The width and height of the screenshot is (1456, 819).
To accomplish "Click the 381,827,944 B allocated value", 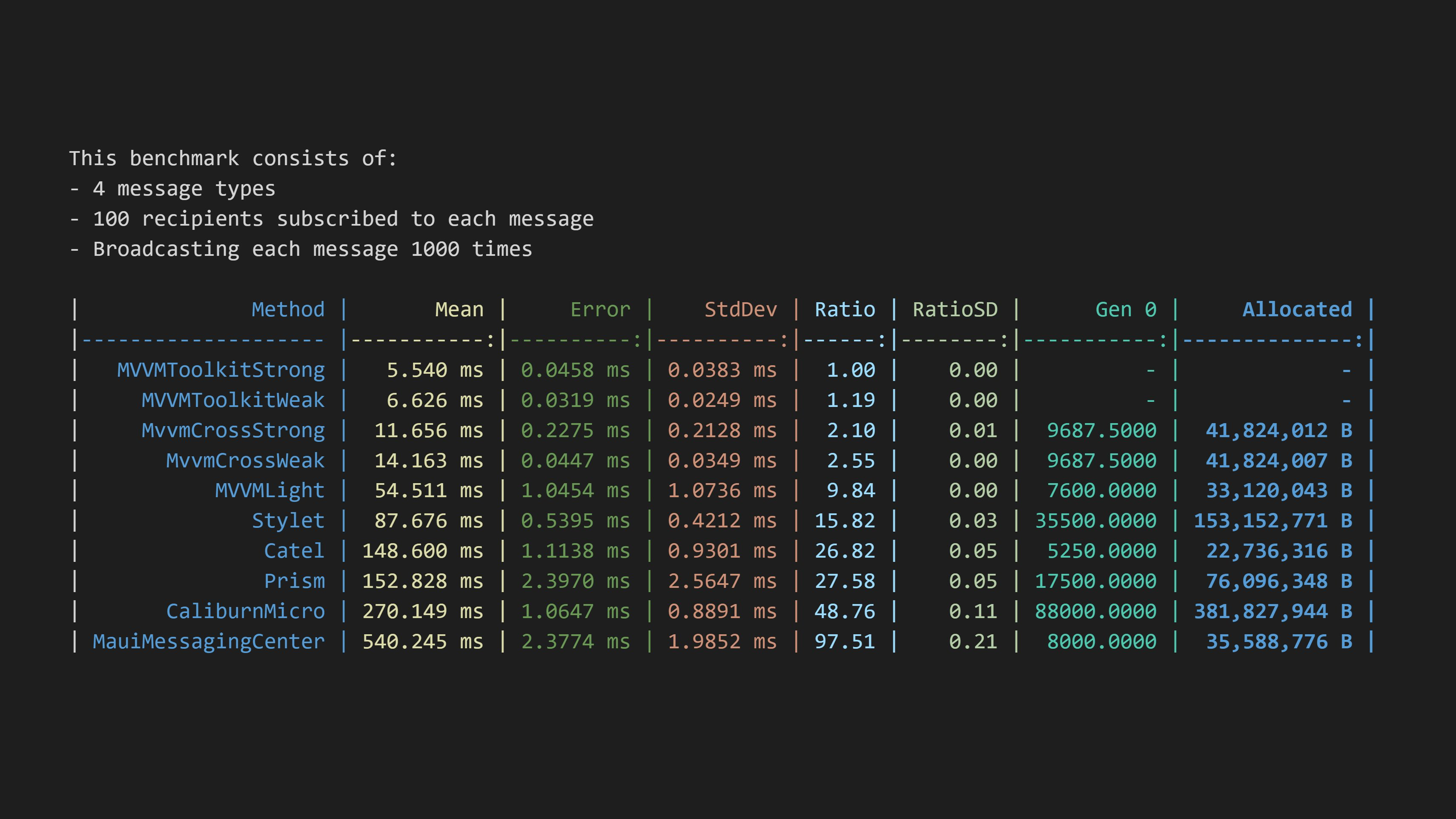I will pyautogui.click(x=1273, y=612).
